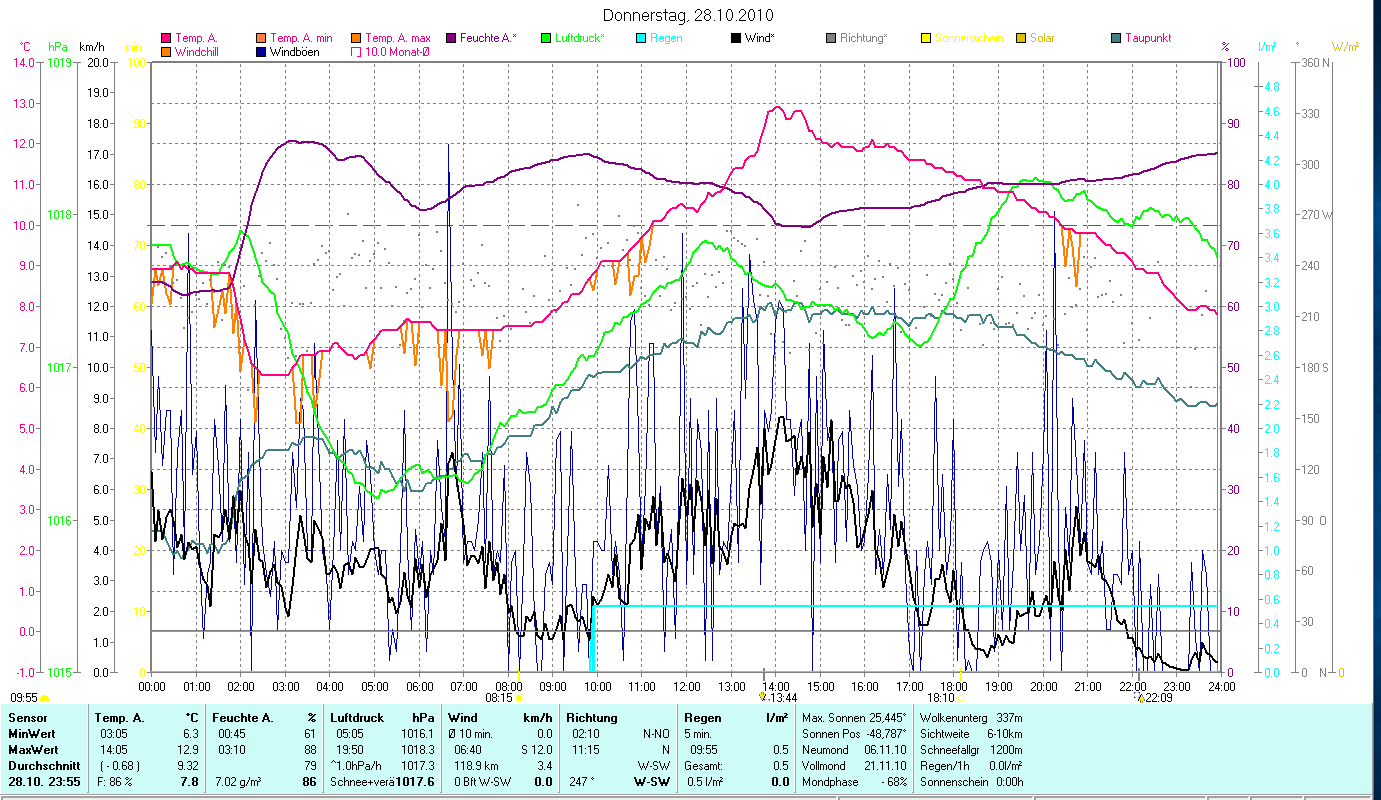The height and width of the screenshot is (800, 1381).
Task: Click the sunrise icon next to 08:15
Action: click(x=519, y=698)
